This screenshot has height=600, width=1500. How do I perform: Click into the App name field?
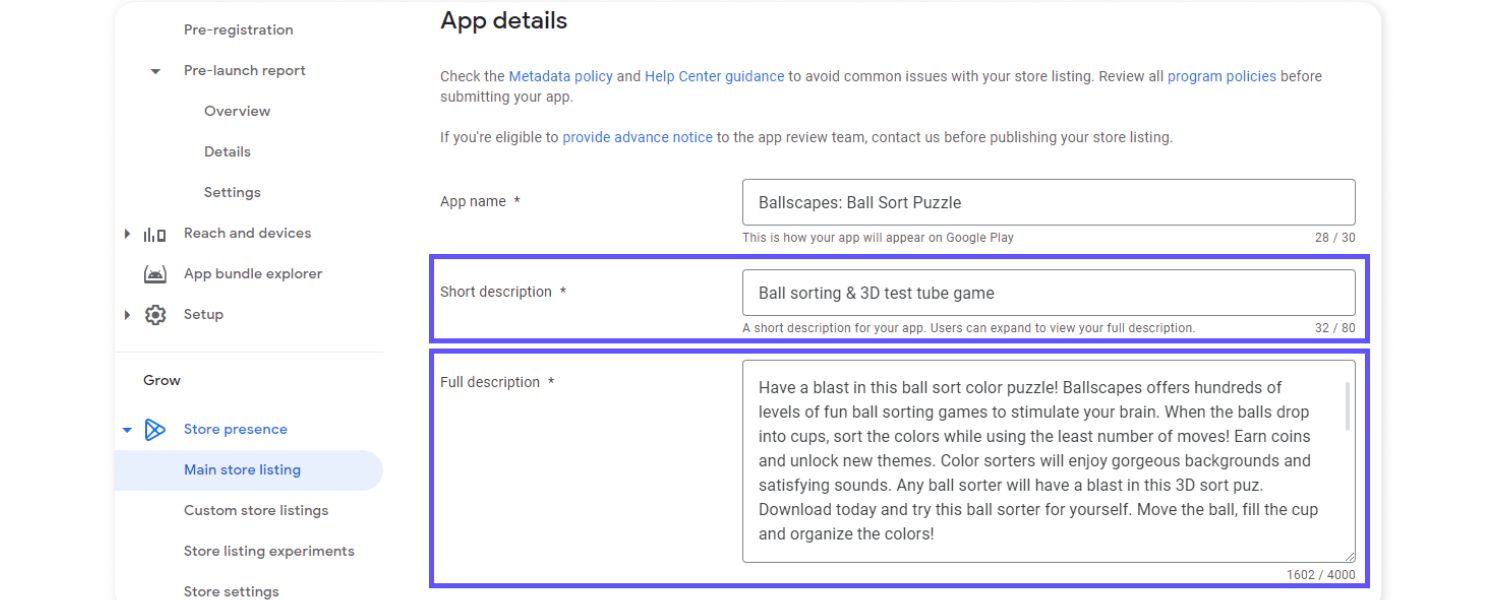click(x=1048, y=201)
